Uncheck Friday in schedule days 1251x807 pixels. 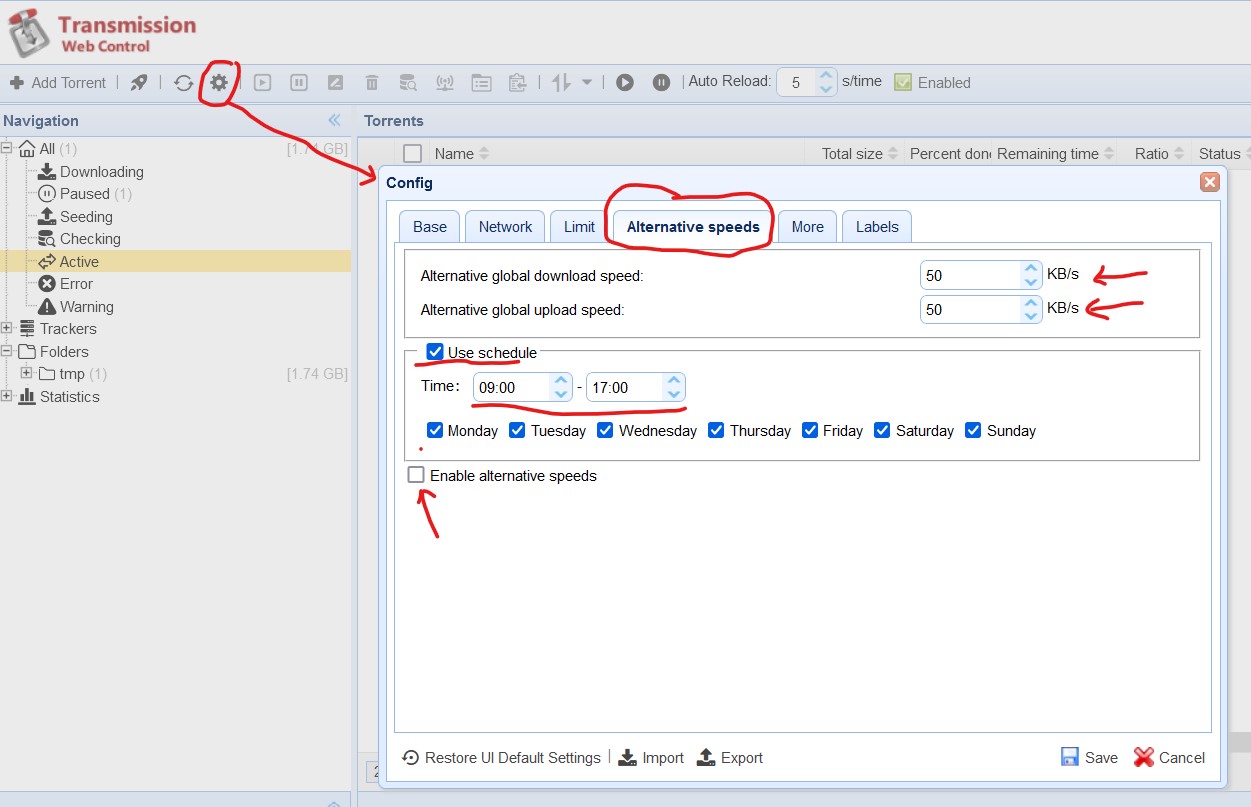point(809,430)
